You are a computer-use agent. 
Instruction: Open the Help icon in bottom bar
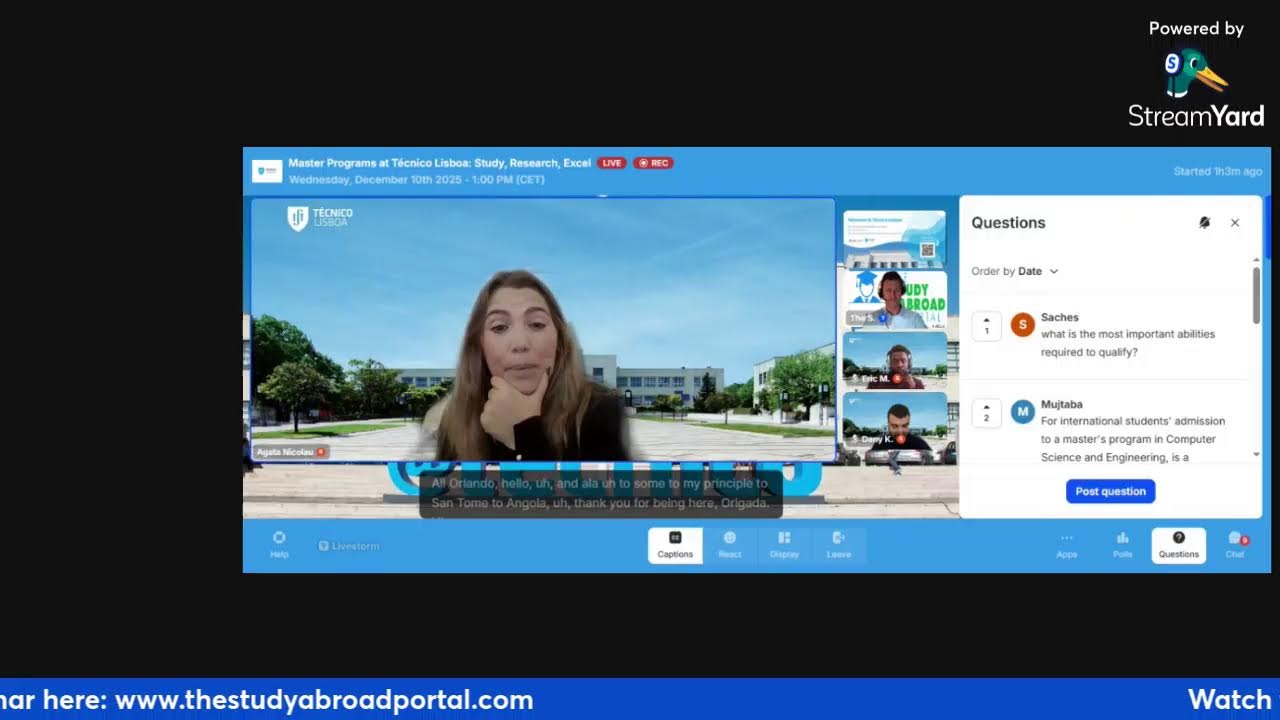(x=279, y=544)
